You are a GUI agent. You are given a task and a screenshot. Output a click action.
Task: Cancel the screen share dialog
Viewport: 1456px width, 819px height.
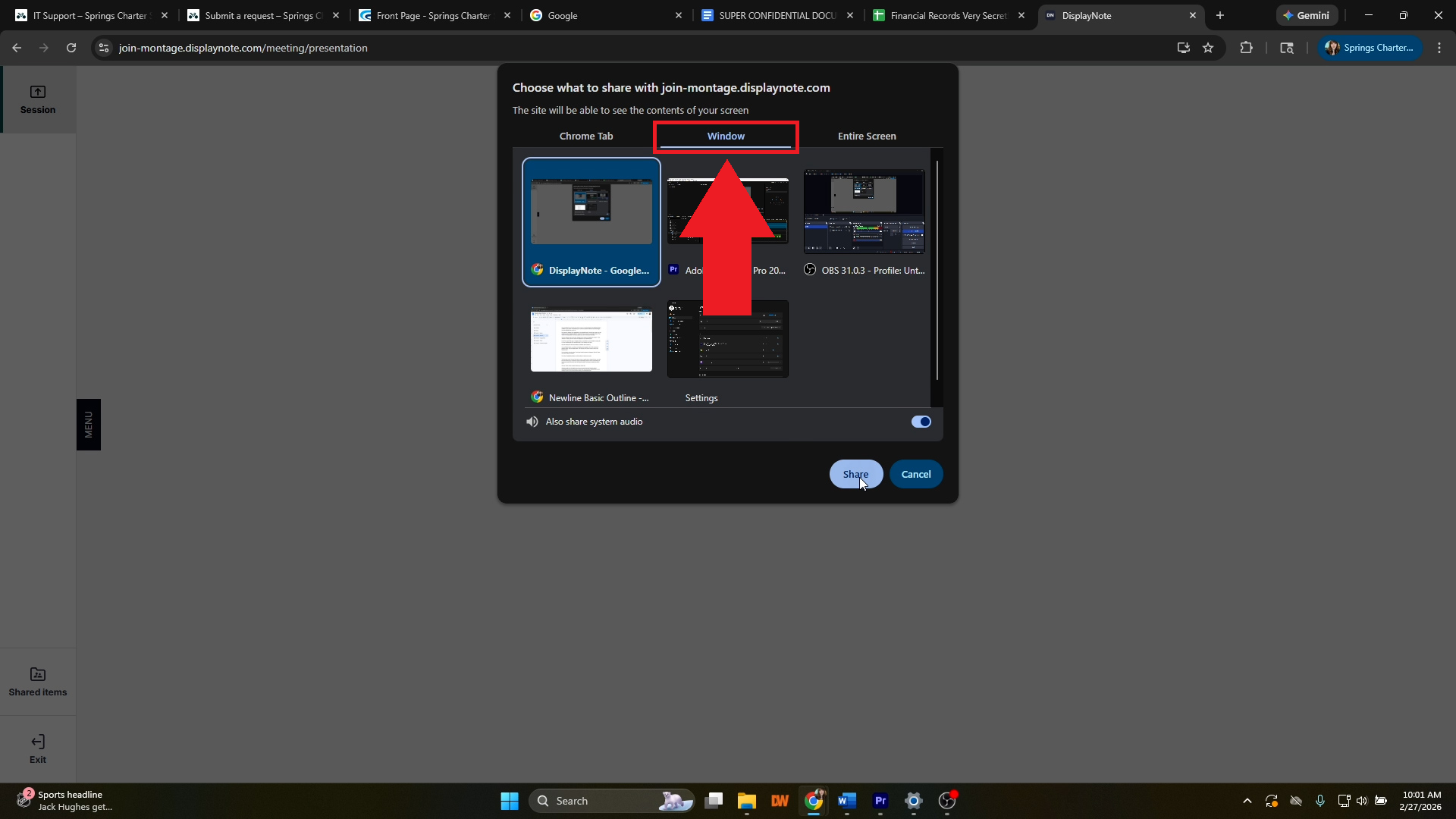tap(915, 475)
